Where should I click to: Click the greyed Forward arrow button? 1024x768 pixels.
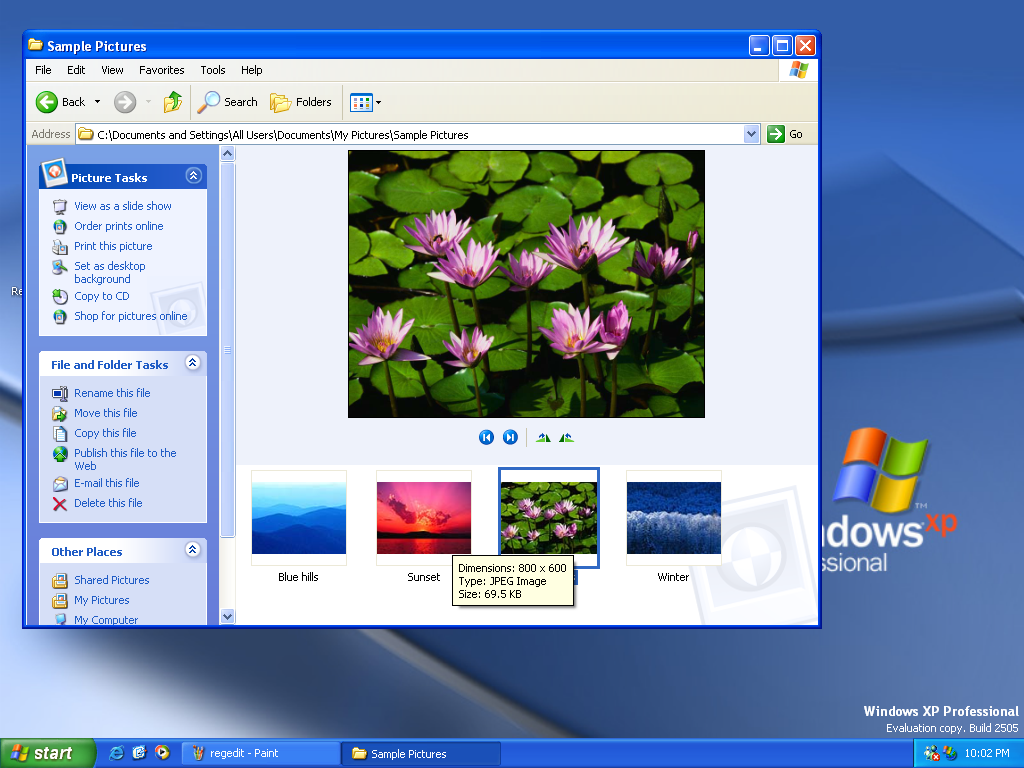point(125,102)
